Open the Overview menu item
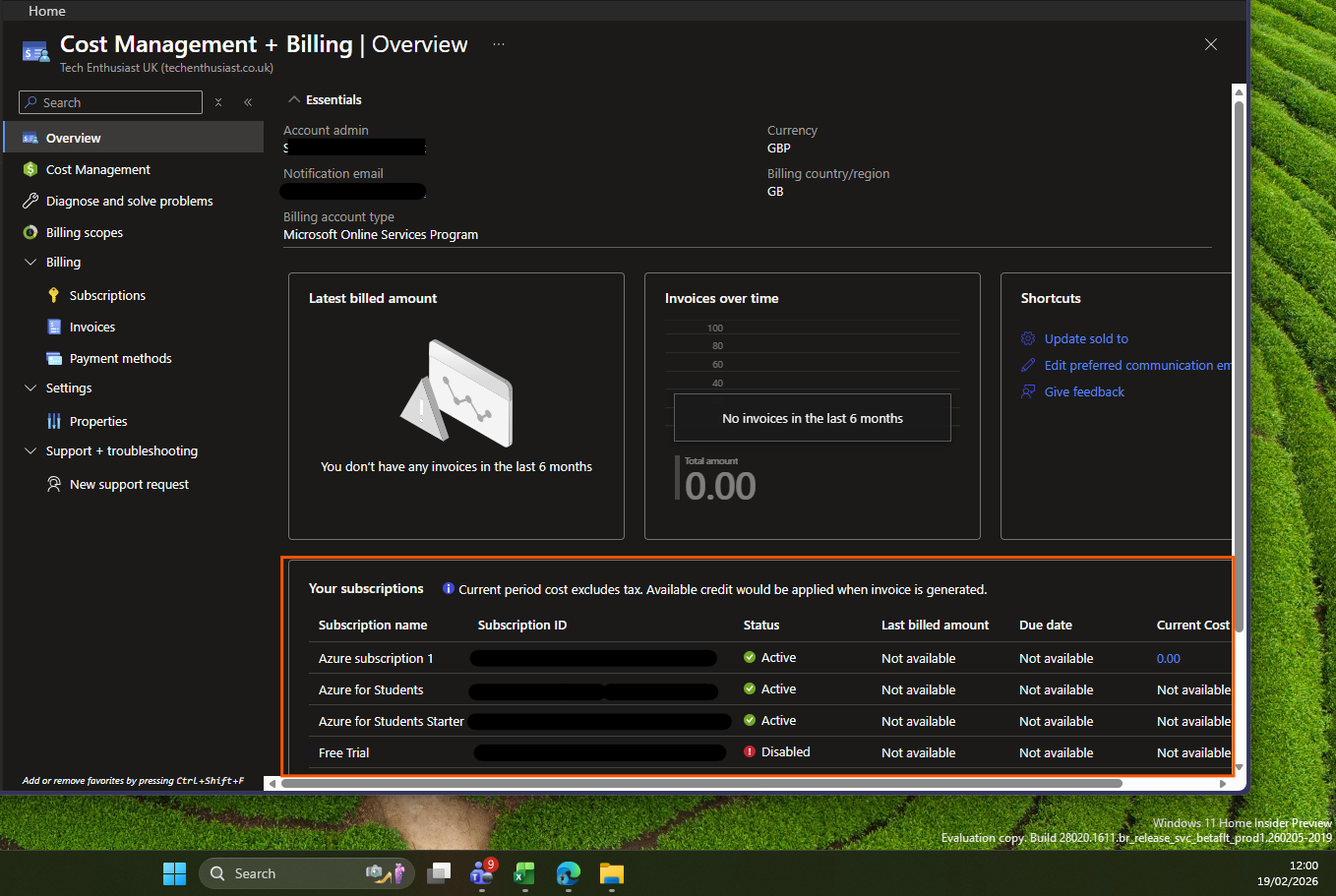The image size is (1336, 896). pos(134,138)
